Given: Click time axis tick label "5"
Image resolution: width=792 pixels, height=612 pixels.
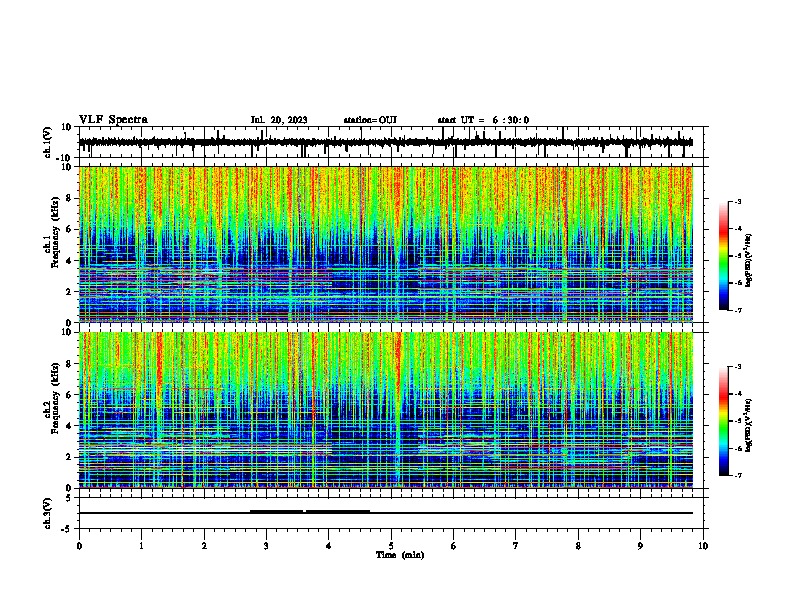Looking at the screenshot, I should (x=391, y=546).
